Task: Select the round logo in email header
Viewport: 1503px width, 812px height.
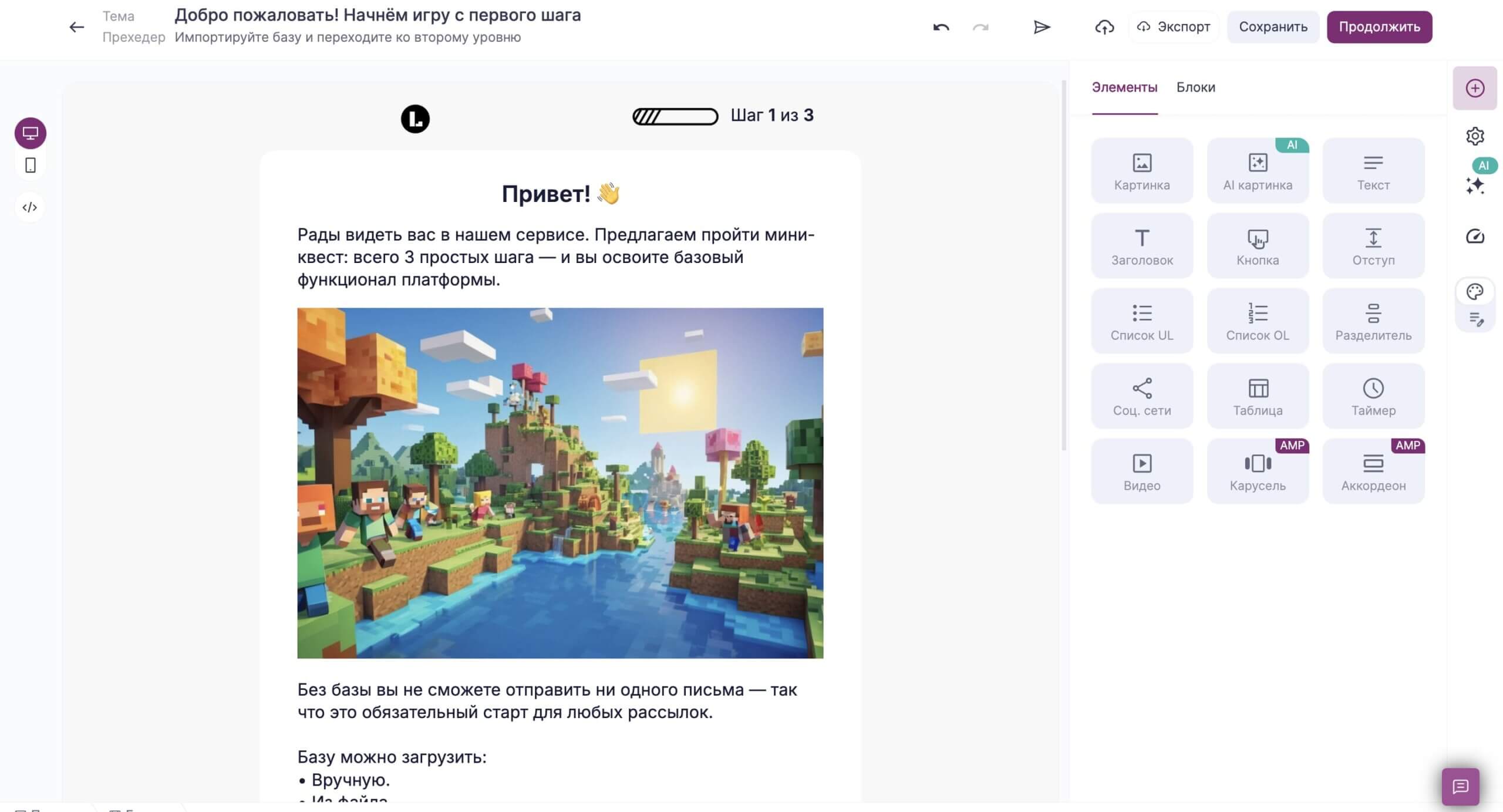Action: tap(415, 119)
